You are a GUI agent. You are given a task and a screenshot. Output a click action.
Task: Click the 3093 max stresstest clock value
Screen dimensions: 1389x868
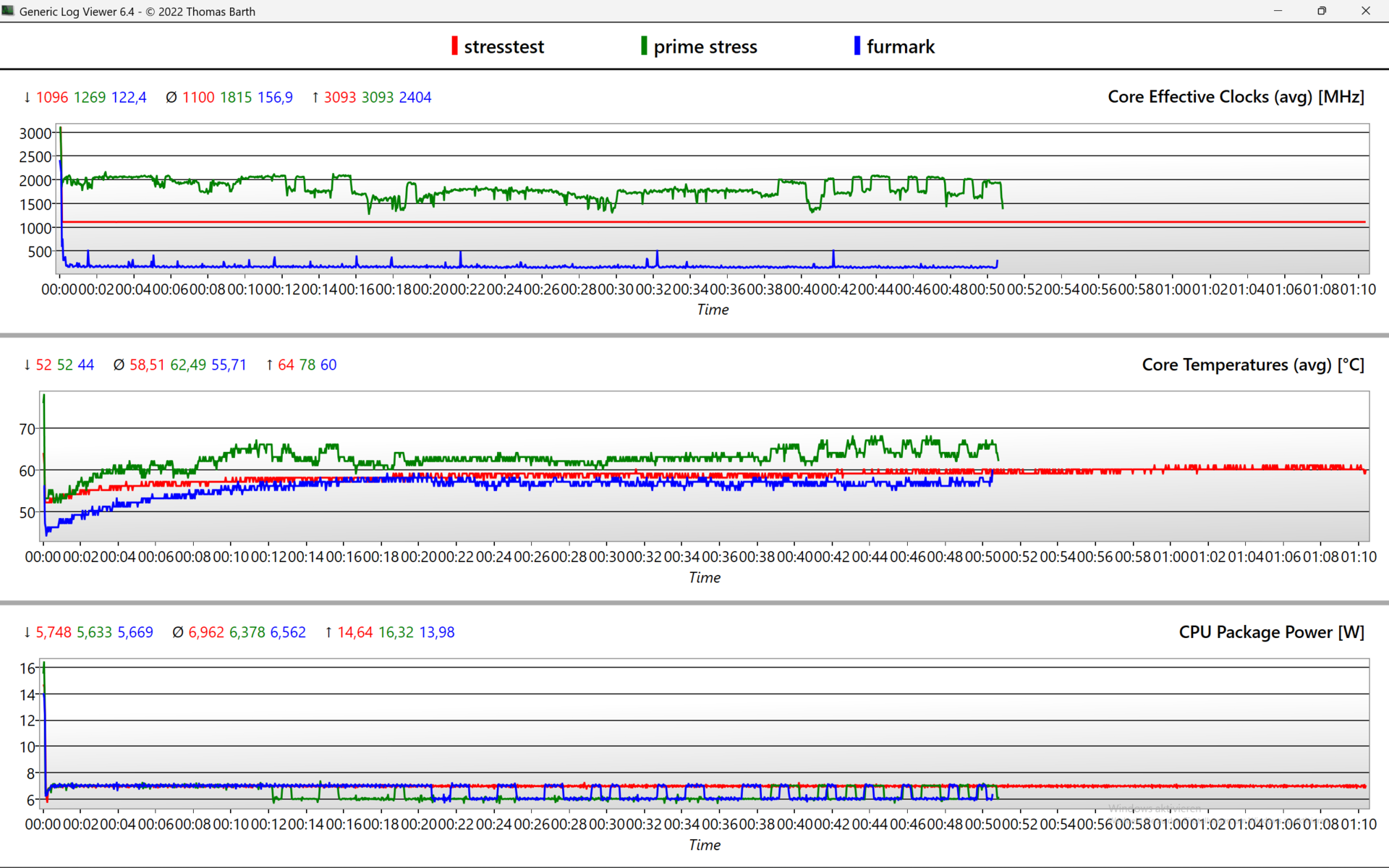pos(340,98)
